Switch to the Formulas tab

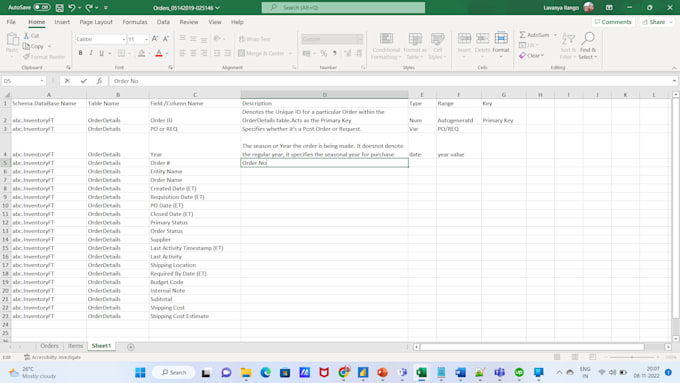(134, 22)
